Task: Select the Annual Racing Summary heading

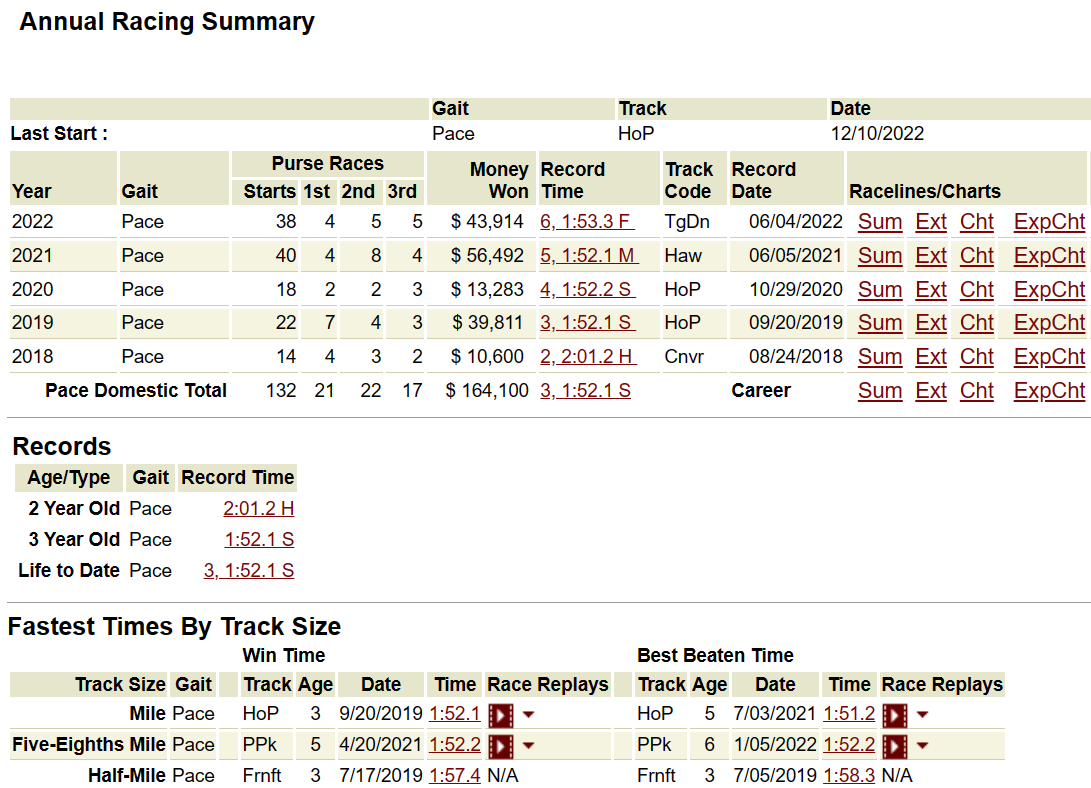Action: 167,22
